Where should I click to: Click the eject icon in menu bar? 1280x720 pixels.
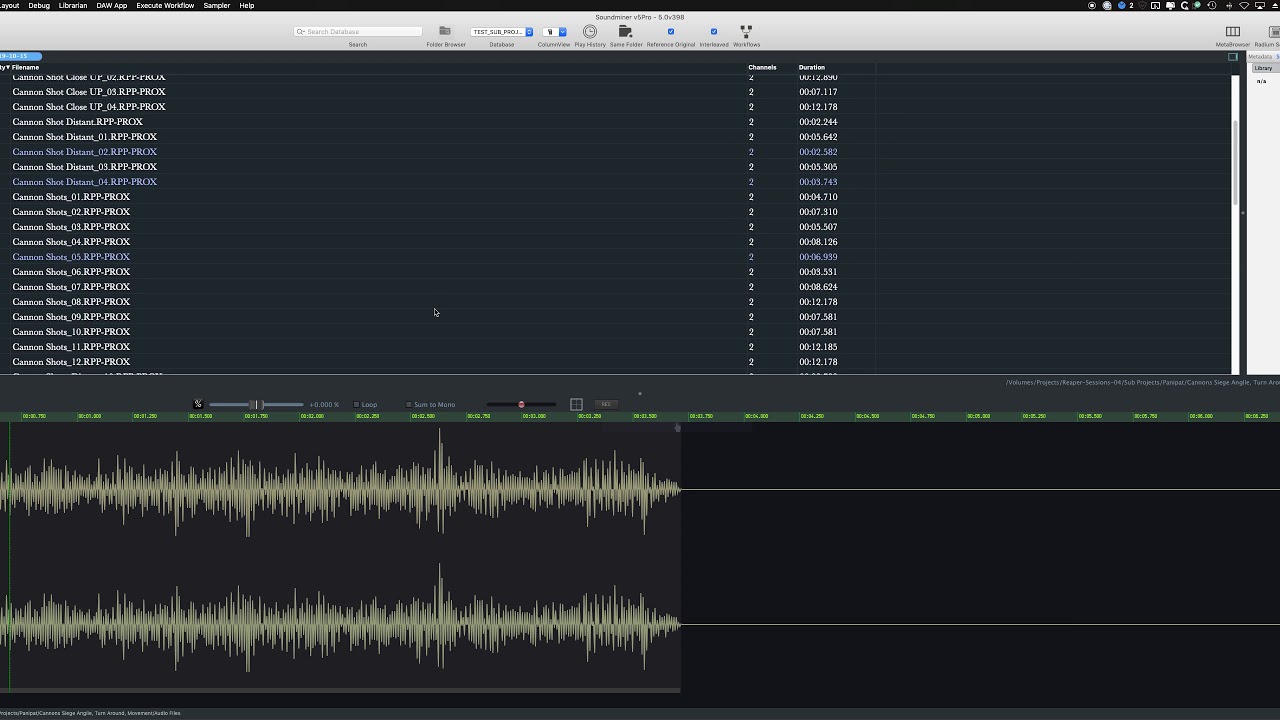click(1275, 5)
